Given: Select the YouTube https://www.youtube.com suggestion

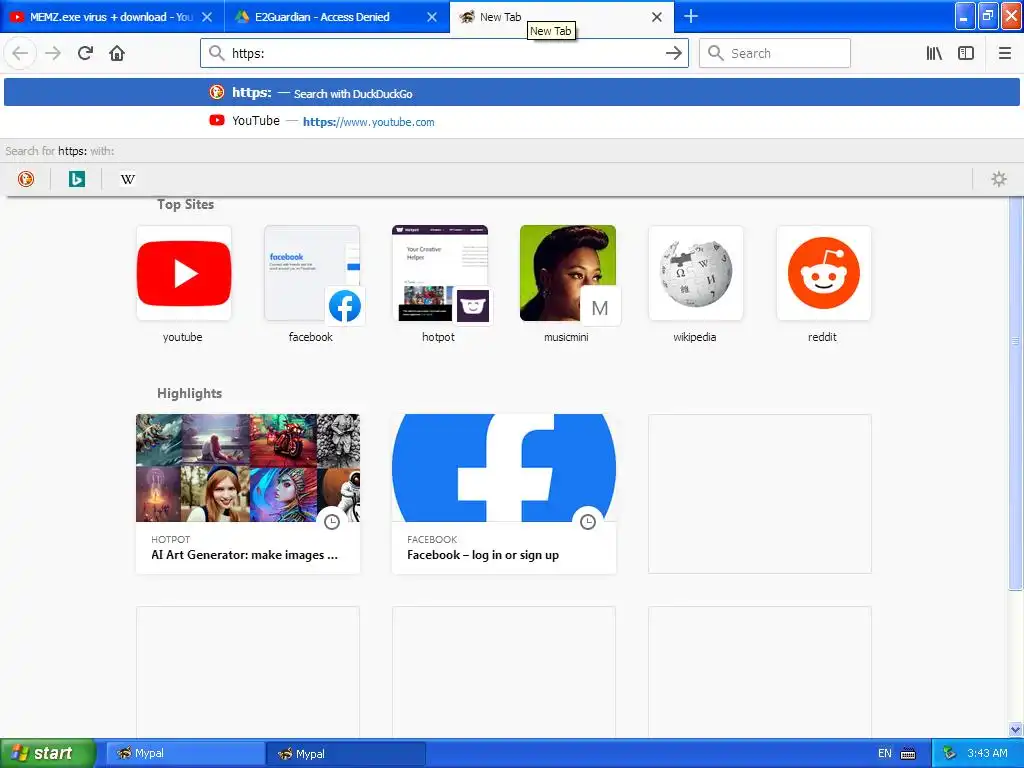Looking at the screenshot, I should click(x=511, y=121).
